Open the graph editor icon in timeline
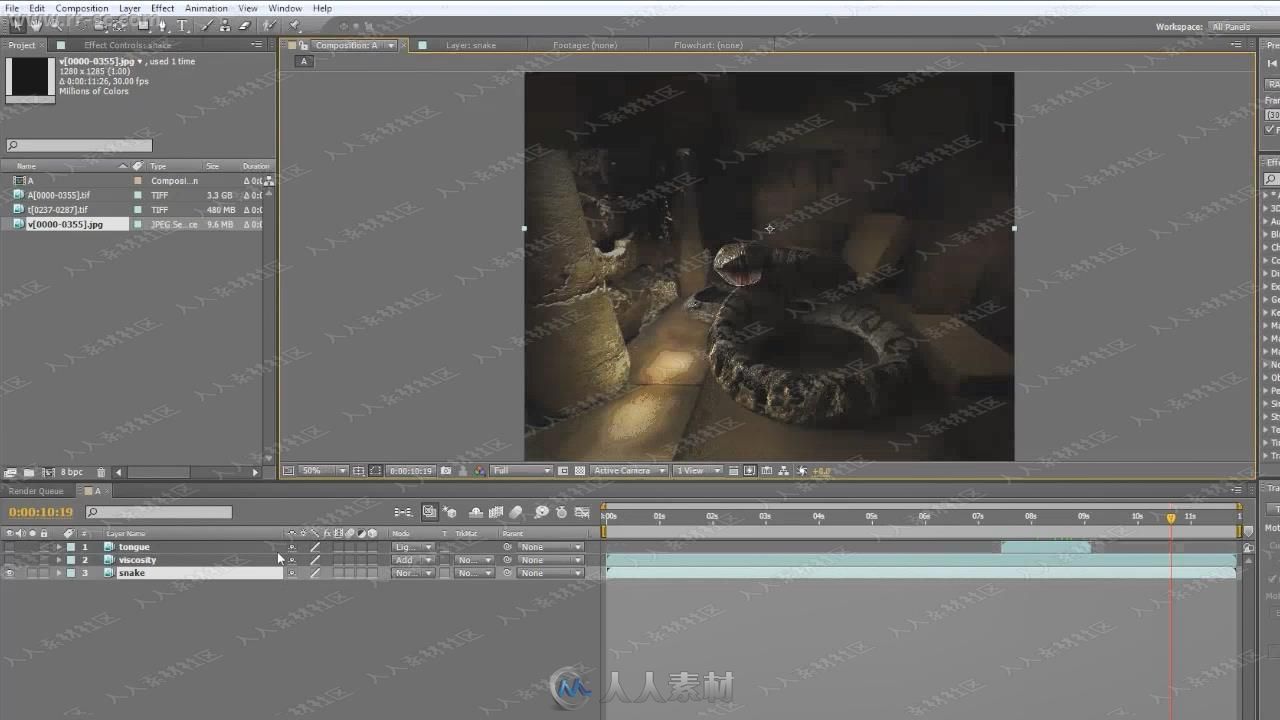1280x720 pixels. click(582, 512)
